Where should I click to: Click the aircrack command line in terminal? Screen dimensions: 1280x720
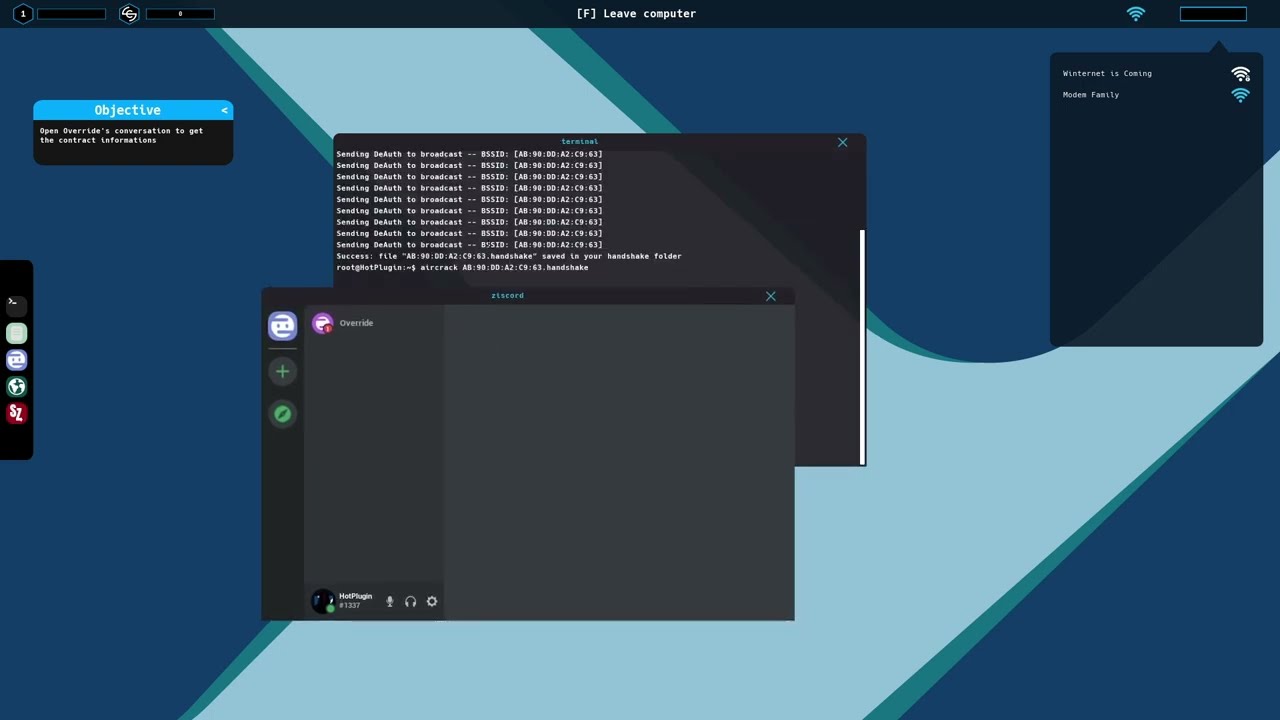[x=462, y=268]
